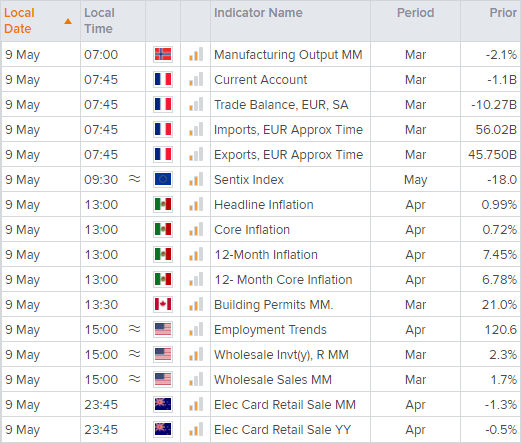Screen dimensions: 521x443
Task: Click New Zealand flag for Elec Card Retail Sale YY
Action: pos(163,429)
